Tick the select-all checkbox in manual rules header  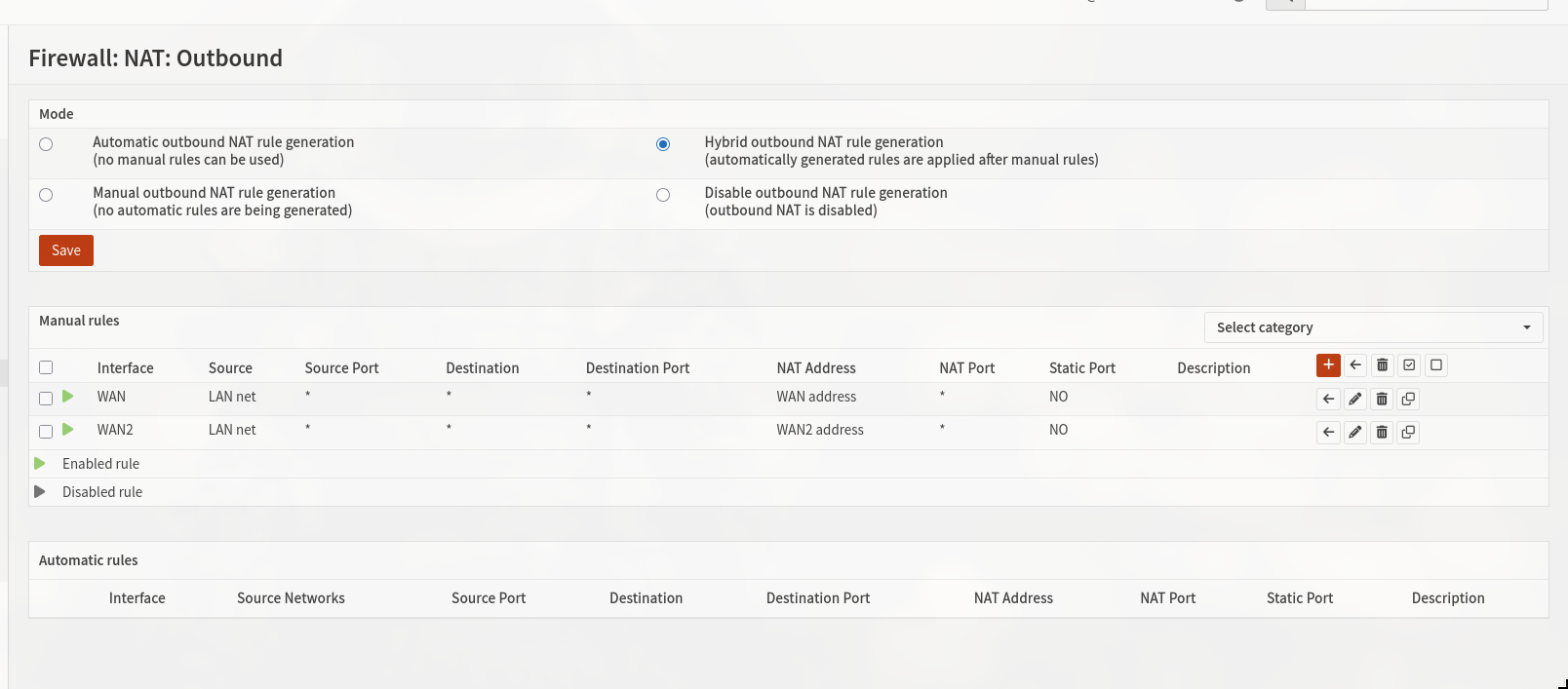point(46,367)
